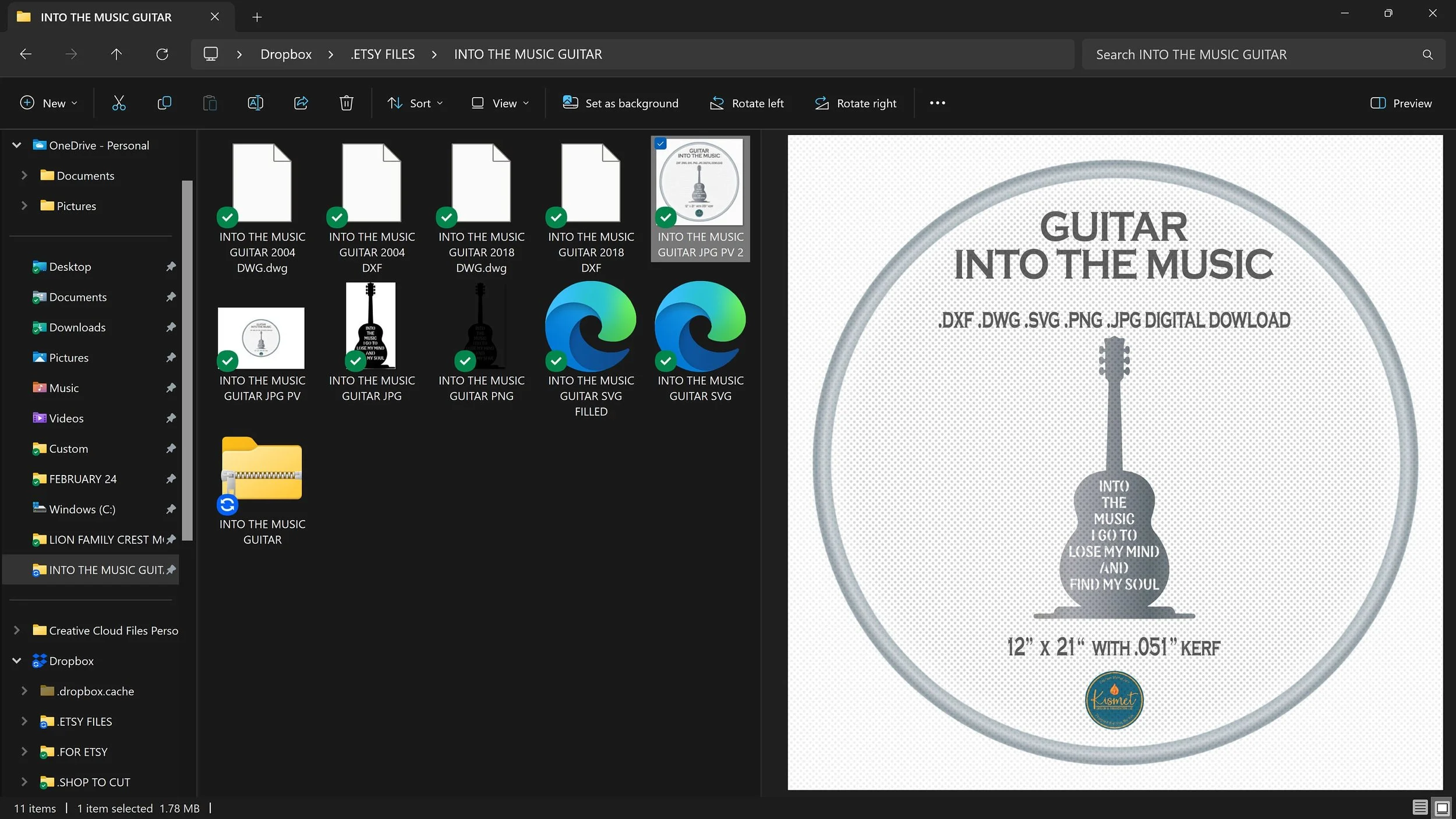Click the Refresh button near address bar
1456x819 pixels.
[x=162, y=54]
